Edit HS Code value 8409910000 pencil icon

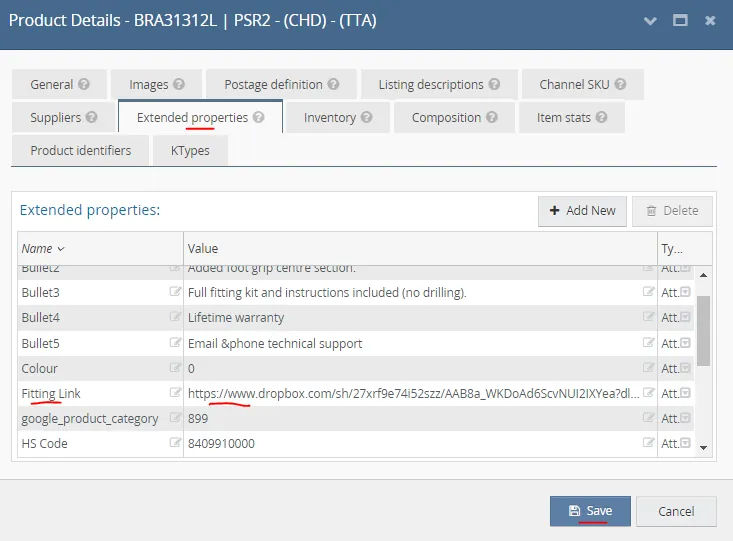click(x=648, y=442)
